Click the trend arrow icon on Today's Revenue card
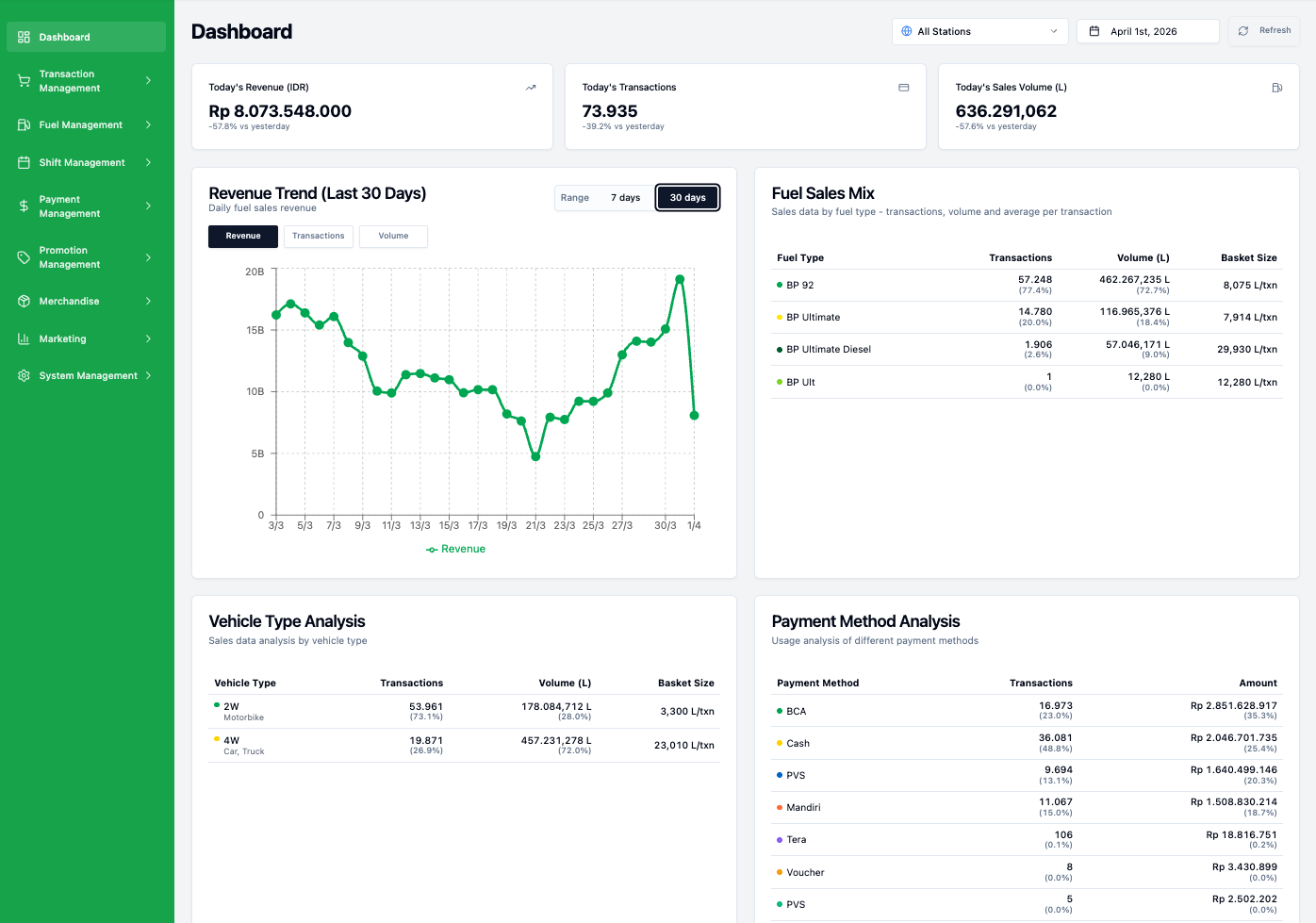Screen dimensions: 1316x923 click(x=531, y=88)
